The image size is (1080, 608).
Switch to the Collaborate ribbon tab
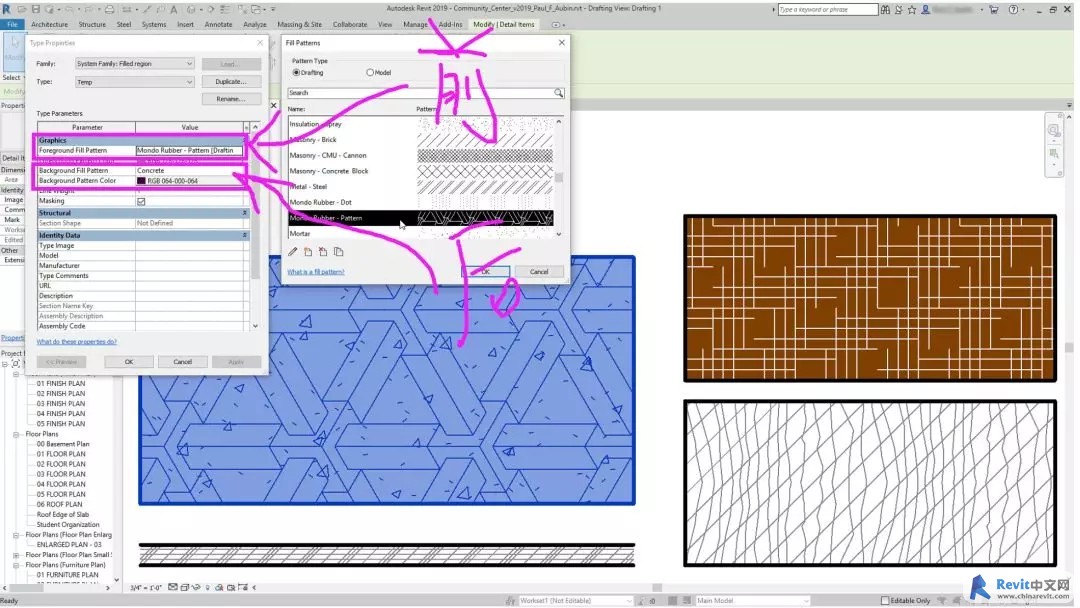350,24
